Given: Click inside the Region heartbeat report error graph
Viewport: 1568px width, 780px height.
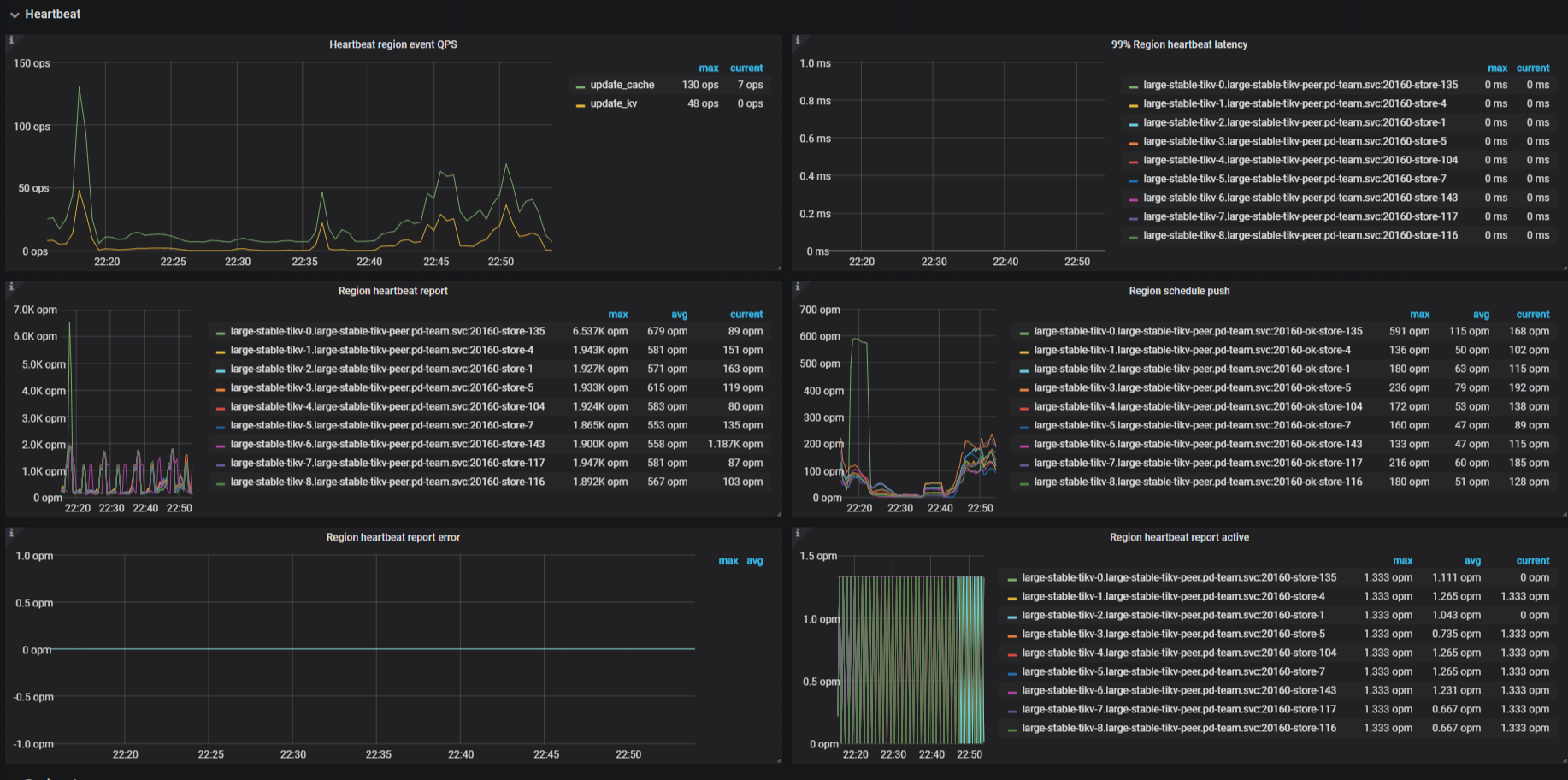Looking at the screenshot, I should pyautogui.click(x=376, y=650).
